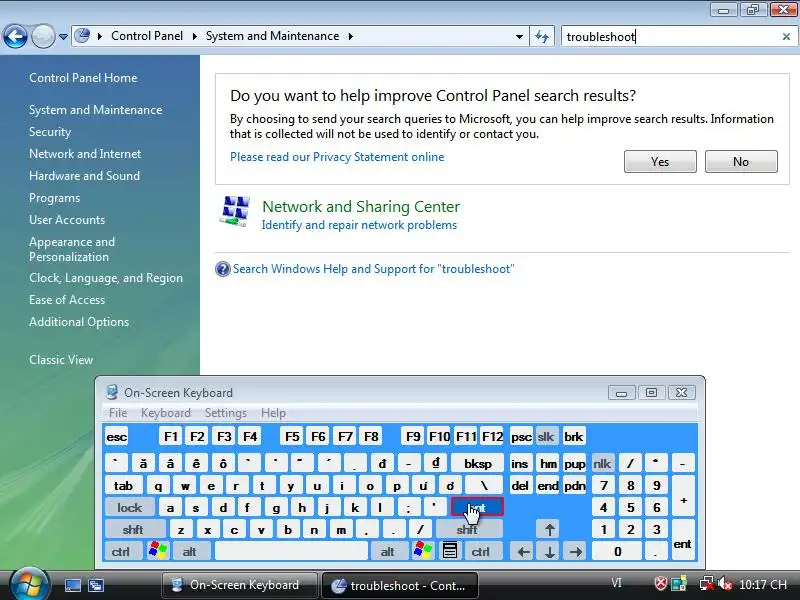
Task: Open Identify and repair network problems
Action: point(359,225)
